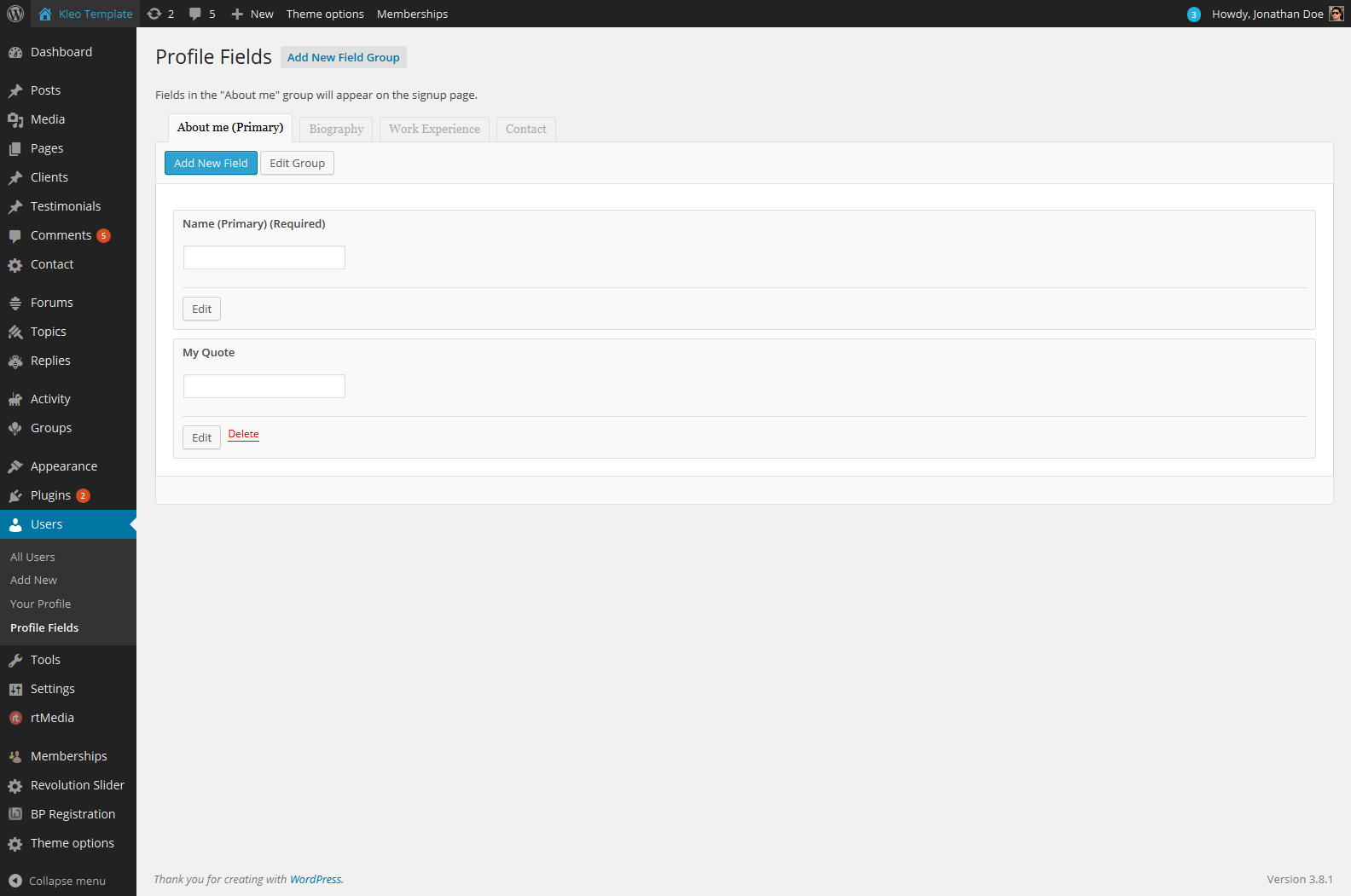The image size is (1351, 896).
Task: Click the Media sidebar icon
Action: pyautogui.click(x=15, y=120)
